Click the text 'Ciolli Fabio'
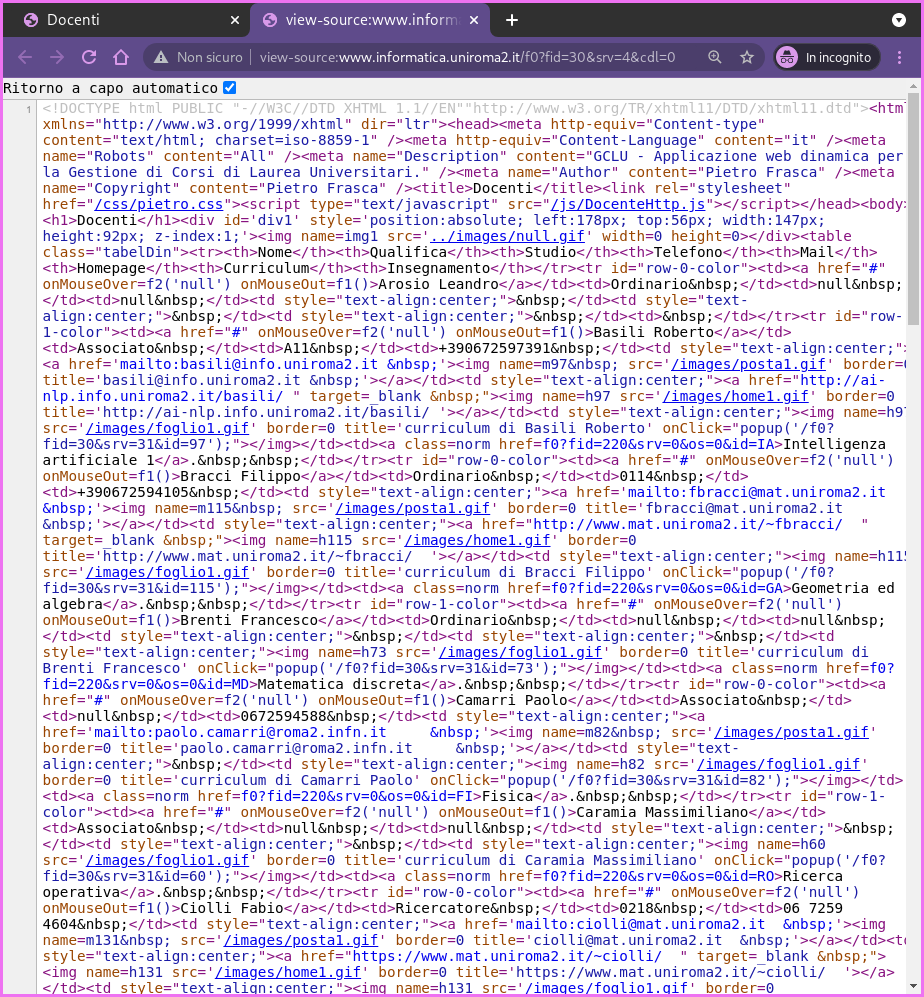Image resolution: width=924 pixels, height=997 pixels. 231,908
